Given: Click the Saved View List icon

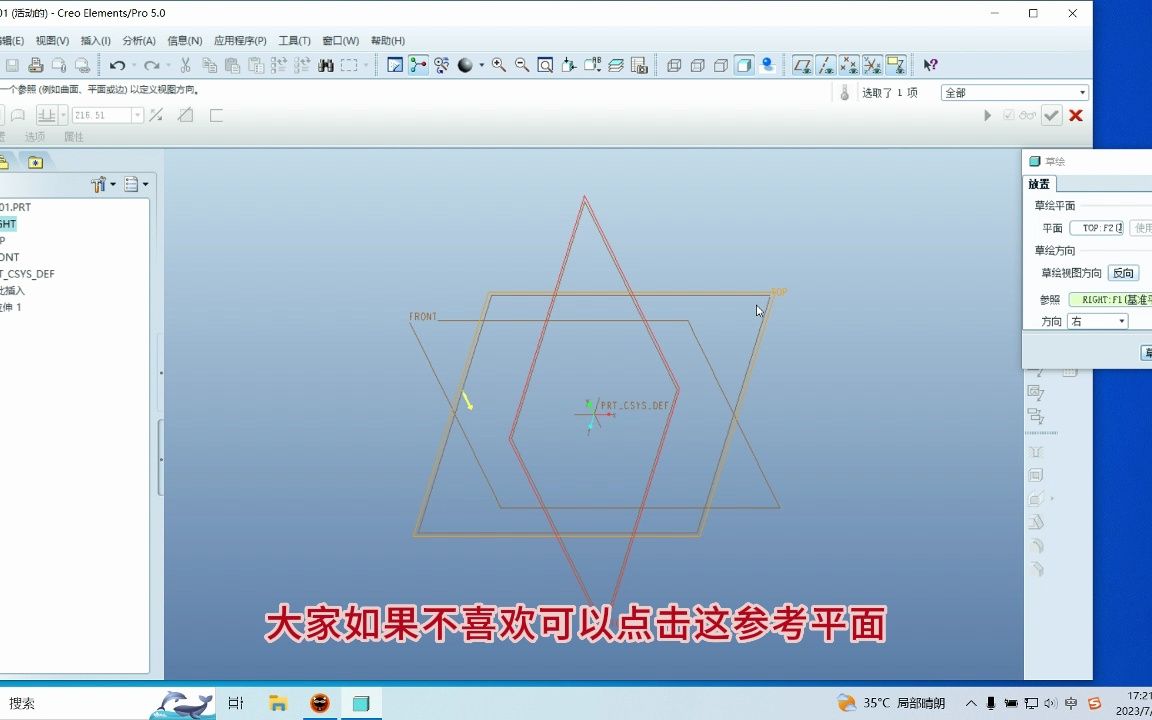Looking at the screenshot, I should tap(592, 65).
